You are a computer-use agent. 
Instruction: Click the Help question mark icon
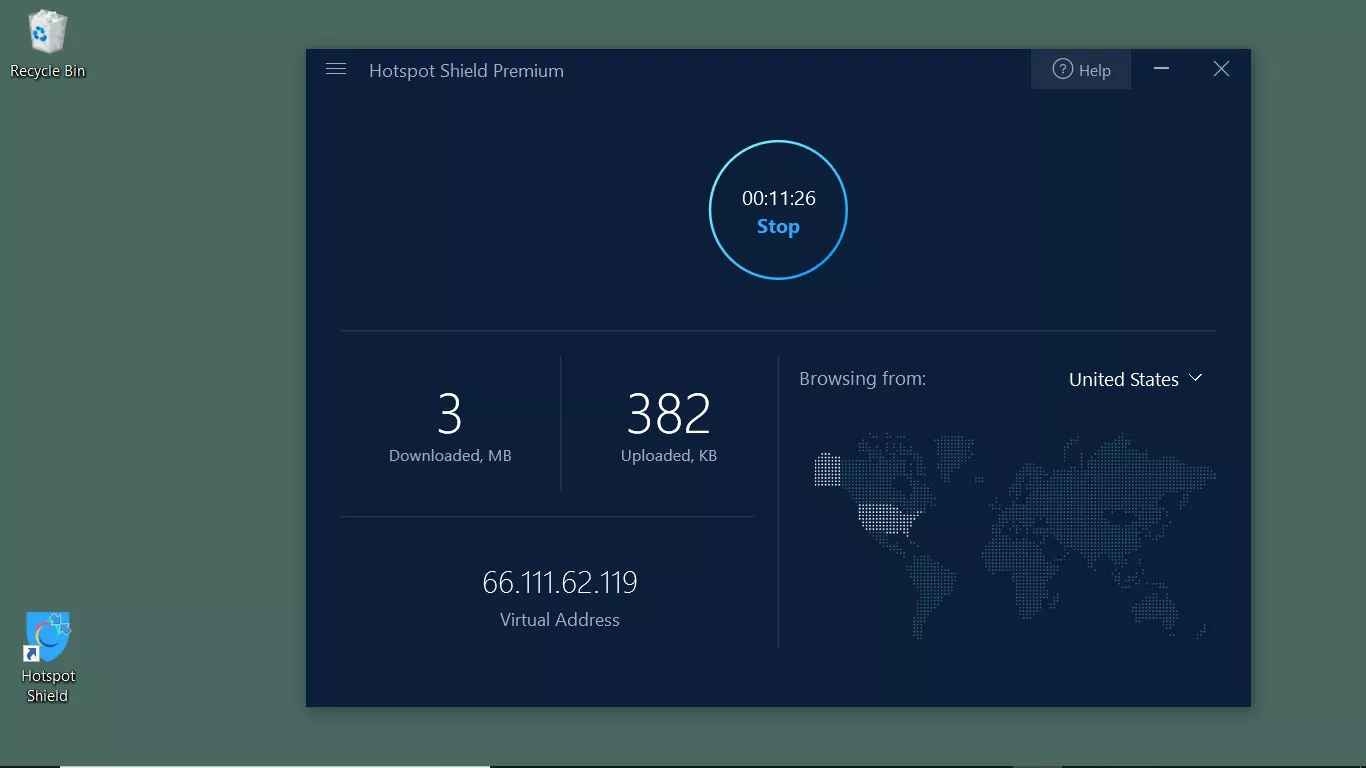point(1062,70)
